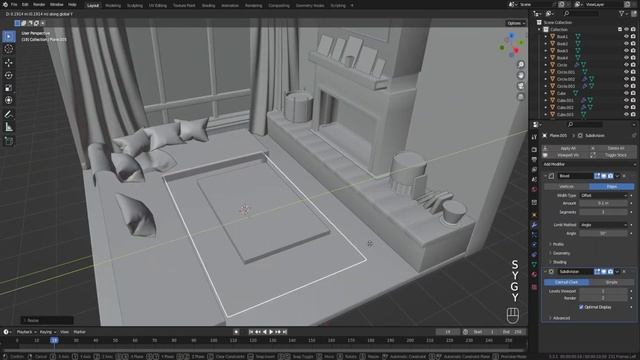Screen dimensions: 640x360
Task: Select the Add Cube tool
Action: (9, 141)
